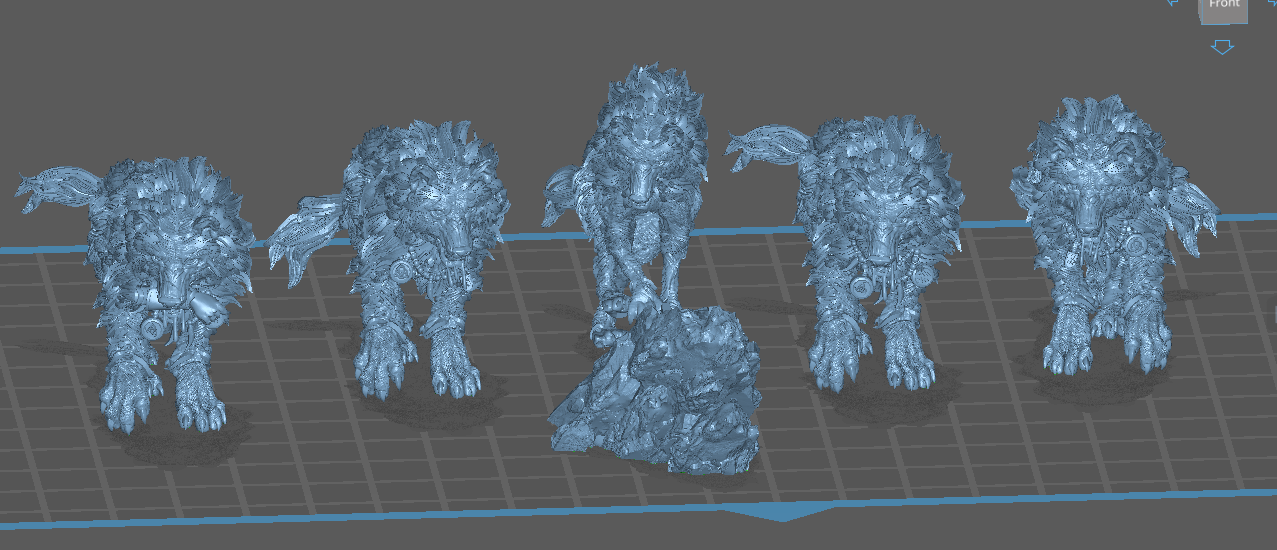The height and width of the screenshot is (550, 1277).
Task: Click the round medallion on the second wolf
Action: (x=399, y=270)
